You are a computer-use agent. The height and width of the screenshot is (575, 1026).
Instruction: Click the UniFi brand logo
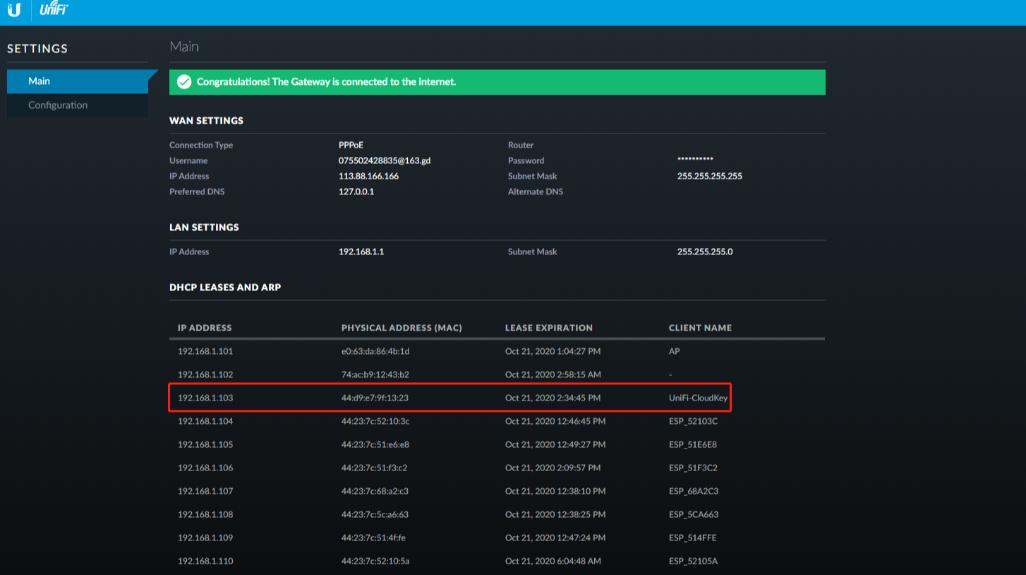pos(54,9)
